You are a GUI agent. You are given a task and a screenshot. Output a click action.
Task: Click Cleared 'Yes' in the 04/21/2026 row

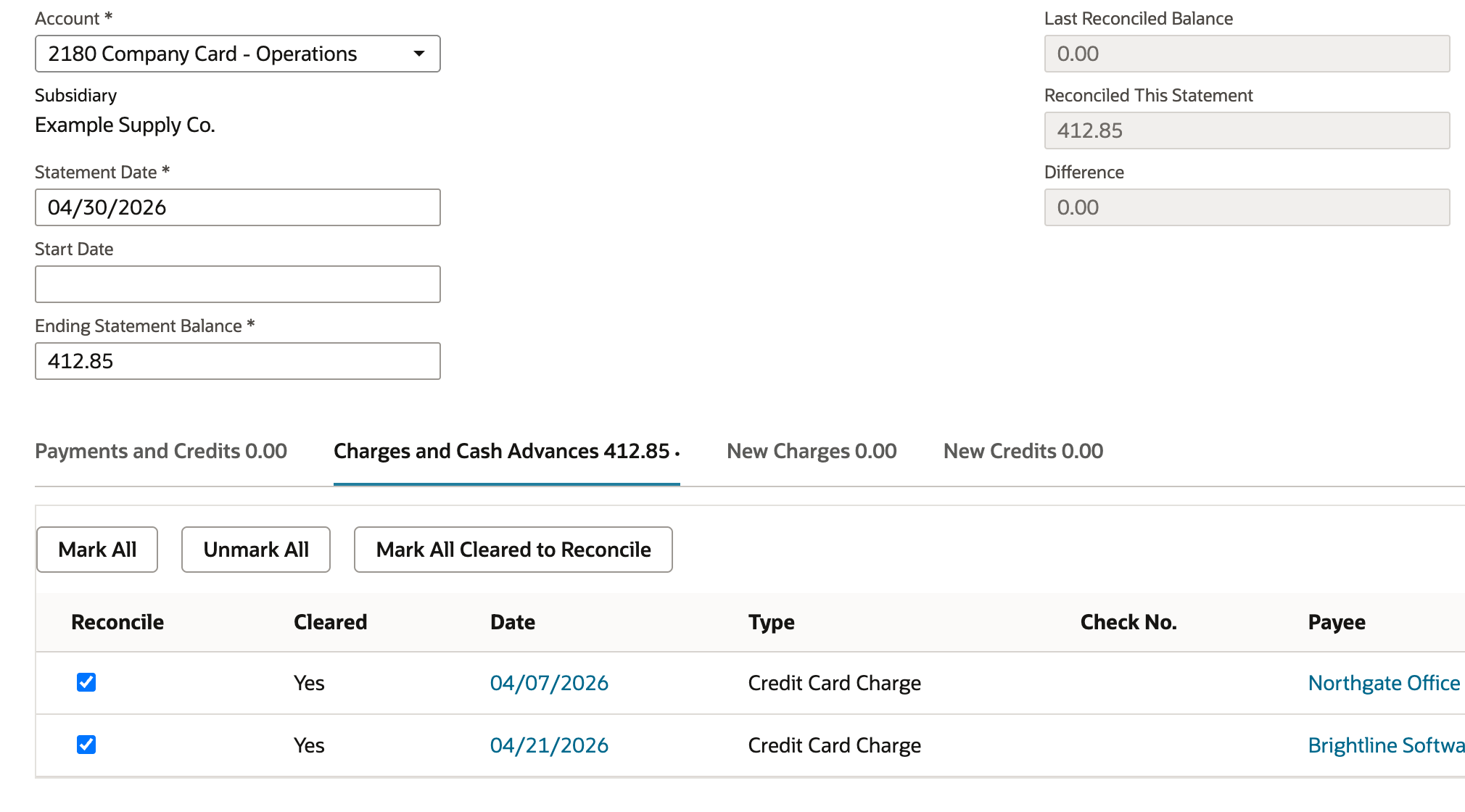coord(309,745)
